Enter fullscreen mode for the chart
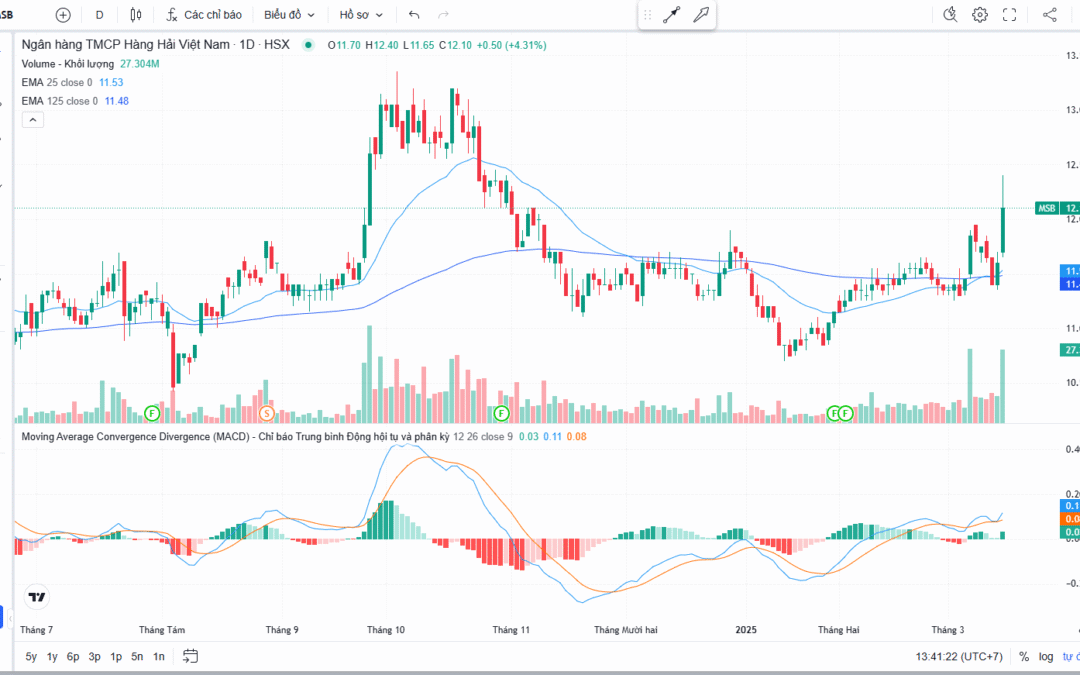 click(1009, 15)
